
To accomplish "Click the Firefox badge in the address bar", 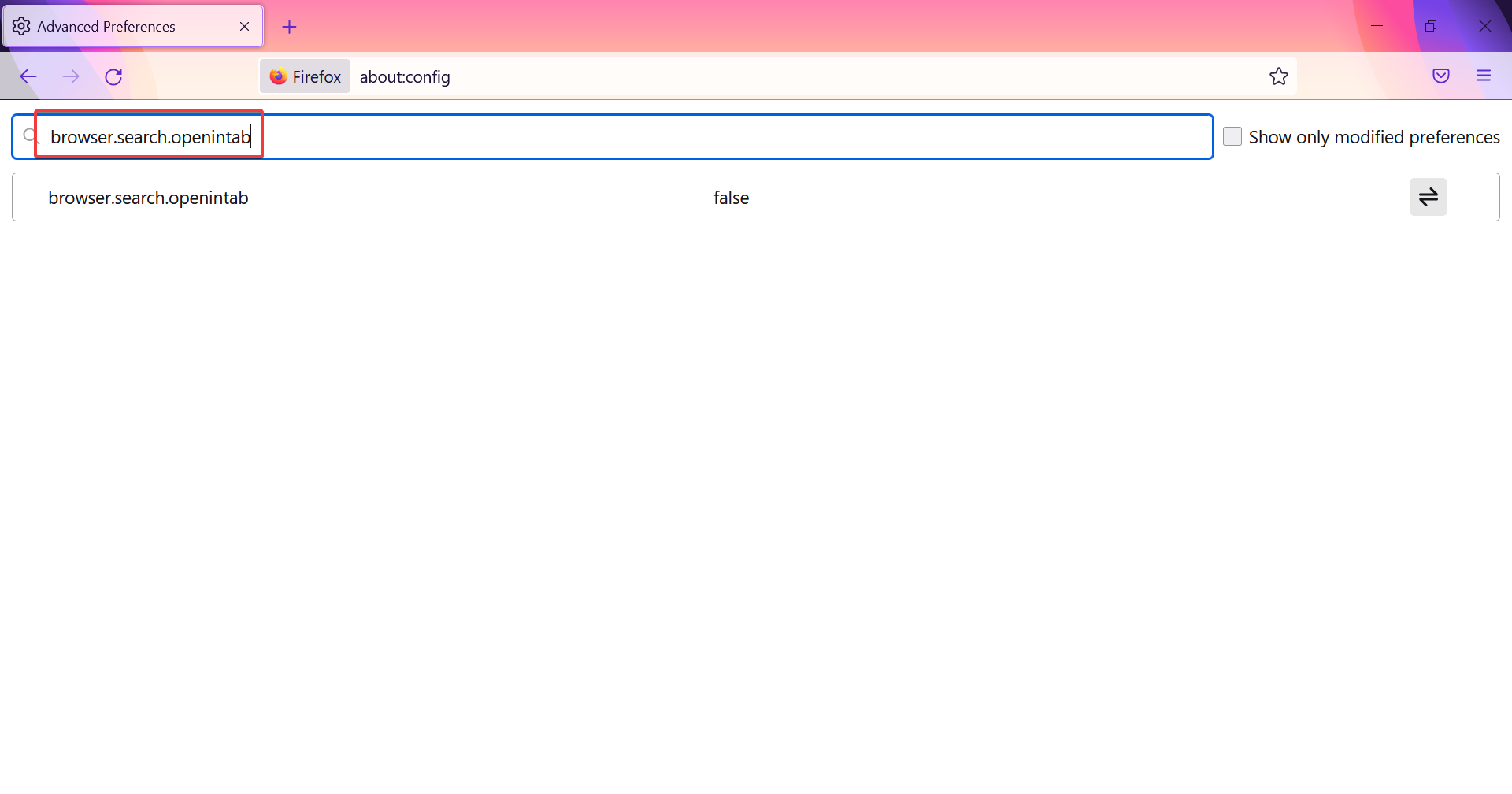I will coord(305,76).
